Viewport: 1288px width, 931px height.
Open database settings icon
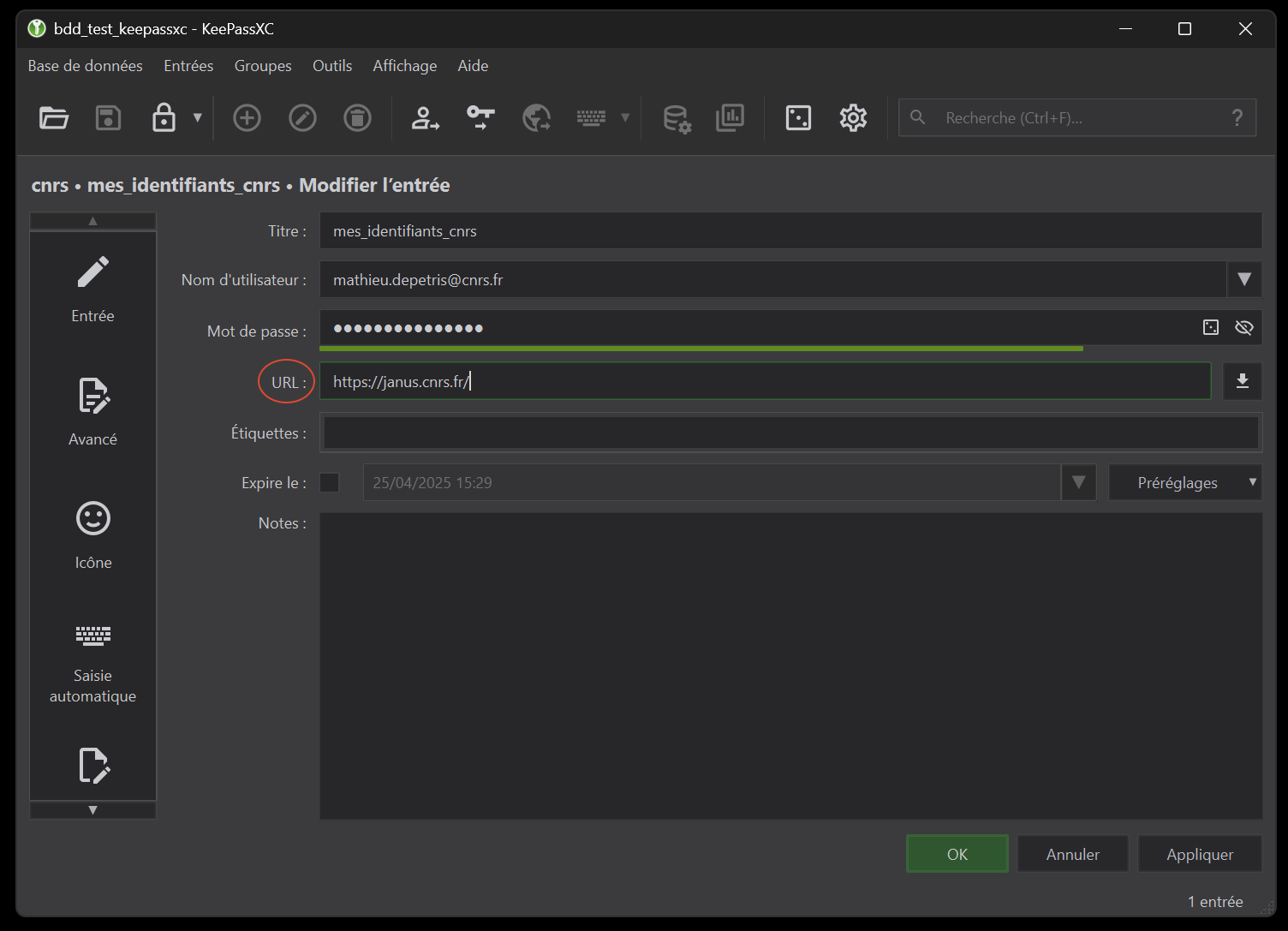(677, 118)
